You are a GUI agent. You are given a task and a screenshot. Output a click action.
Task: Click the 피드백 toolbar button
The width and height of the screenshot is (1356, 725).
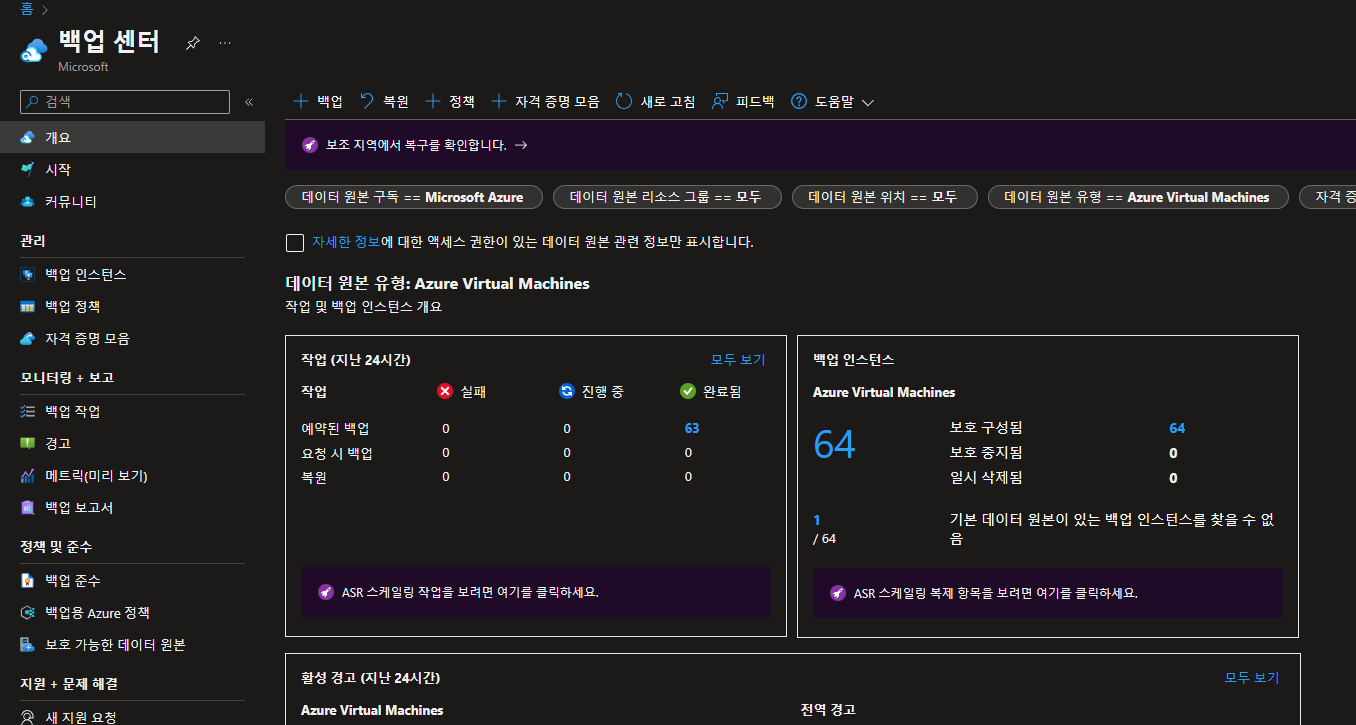pos(742,101)
